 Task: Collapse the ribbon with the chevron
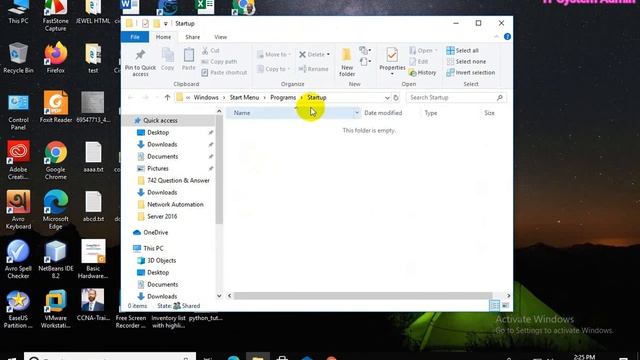(x=496, y=37)
